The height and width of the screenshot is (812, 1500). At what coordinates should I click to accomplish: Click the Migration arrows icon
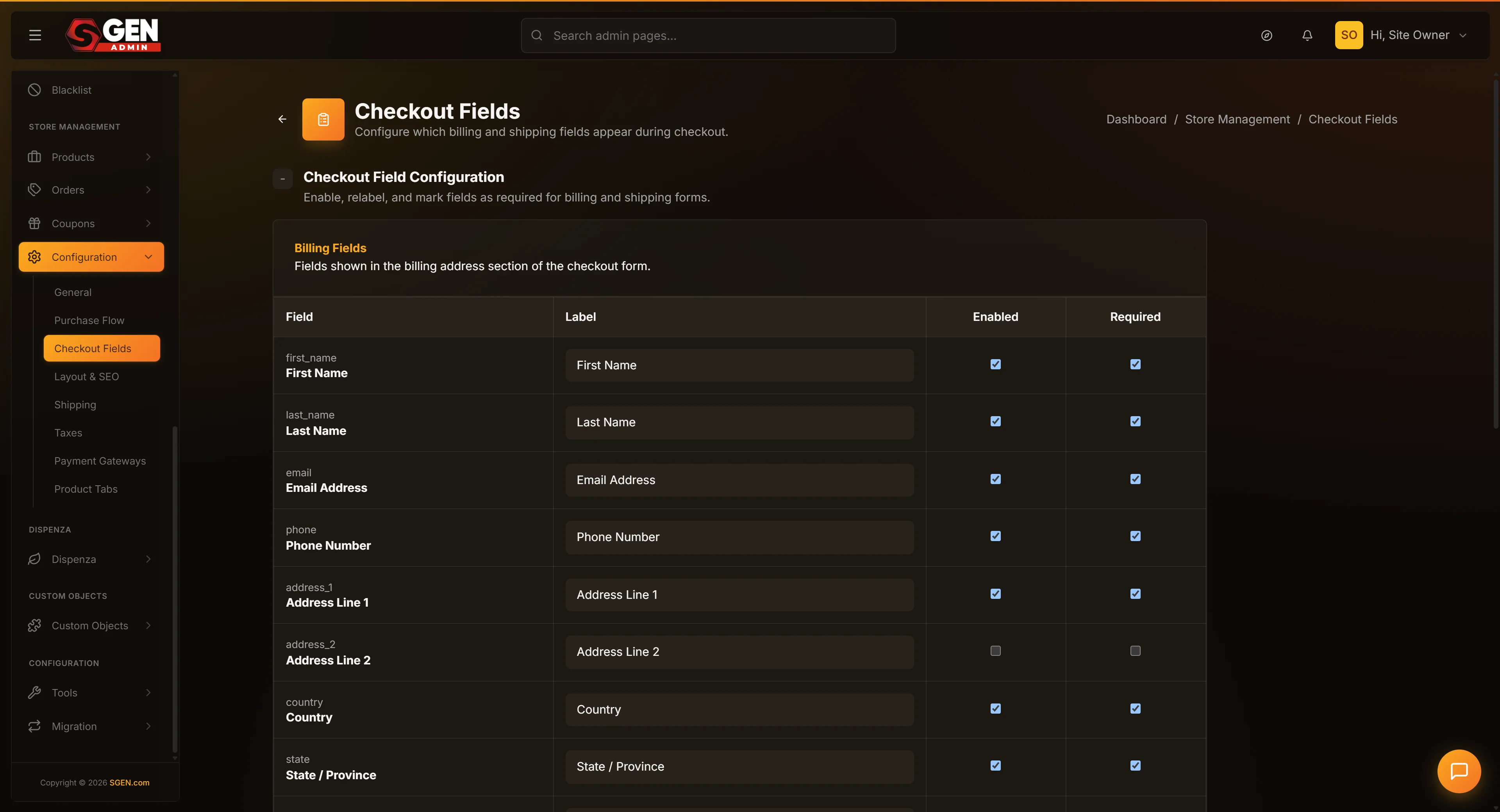coord(34,726)
